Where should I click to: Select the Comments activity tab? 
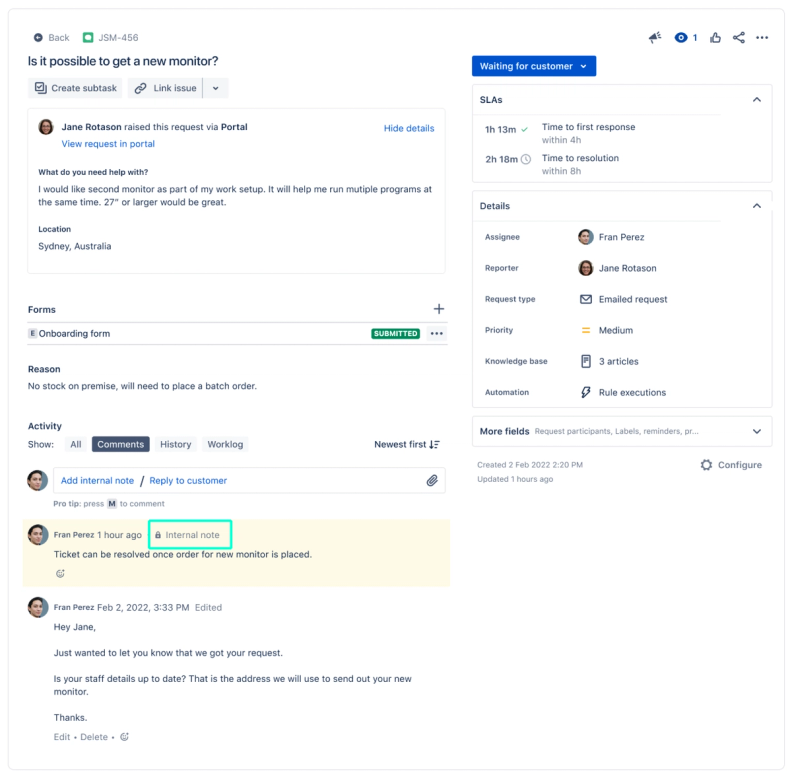click(121, 445)
